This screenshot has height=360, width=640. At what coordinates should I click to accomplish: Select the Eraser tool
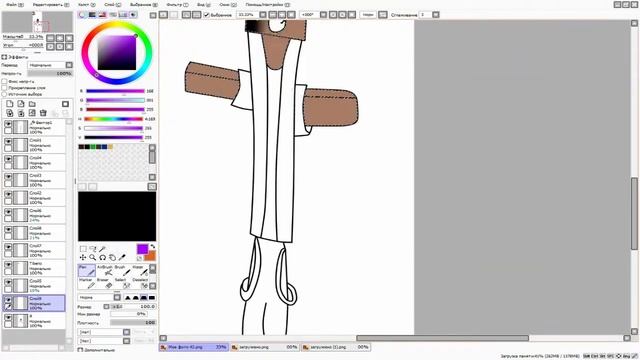coord(104,283)
